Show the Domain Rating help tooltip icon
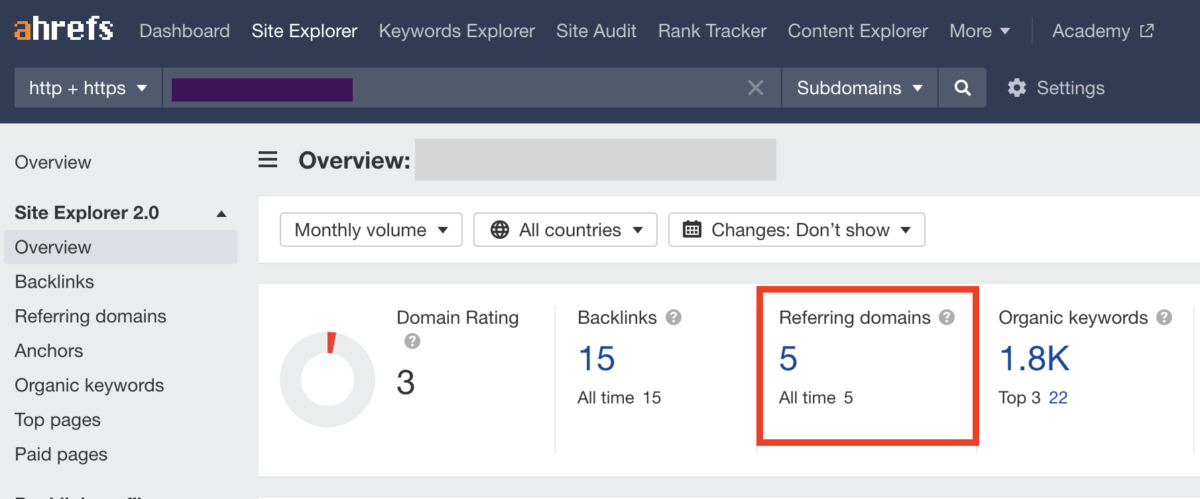 412,341
